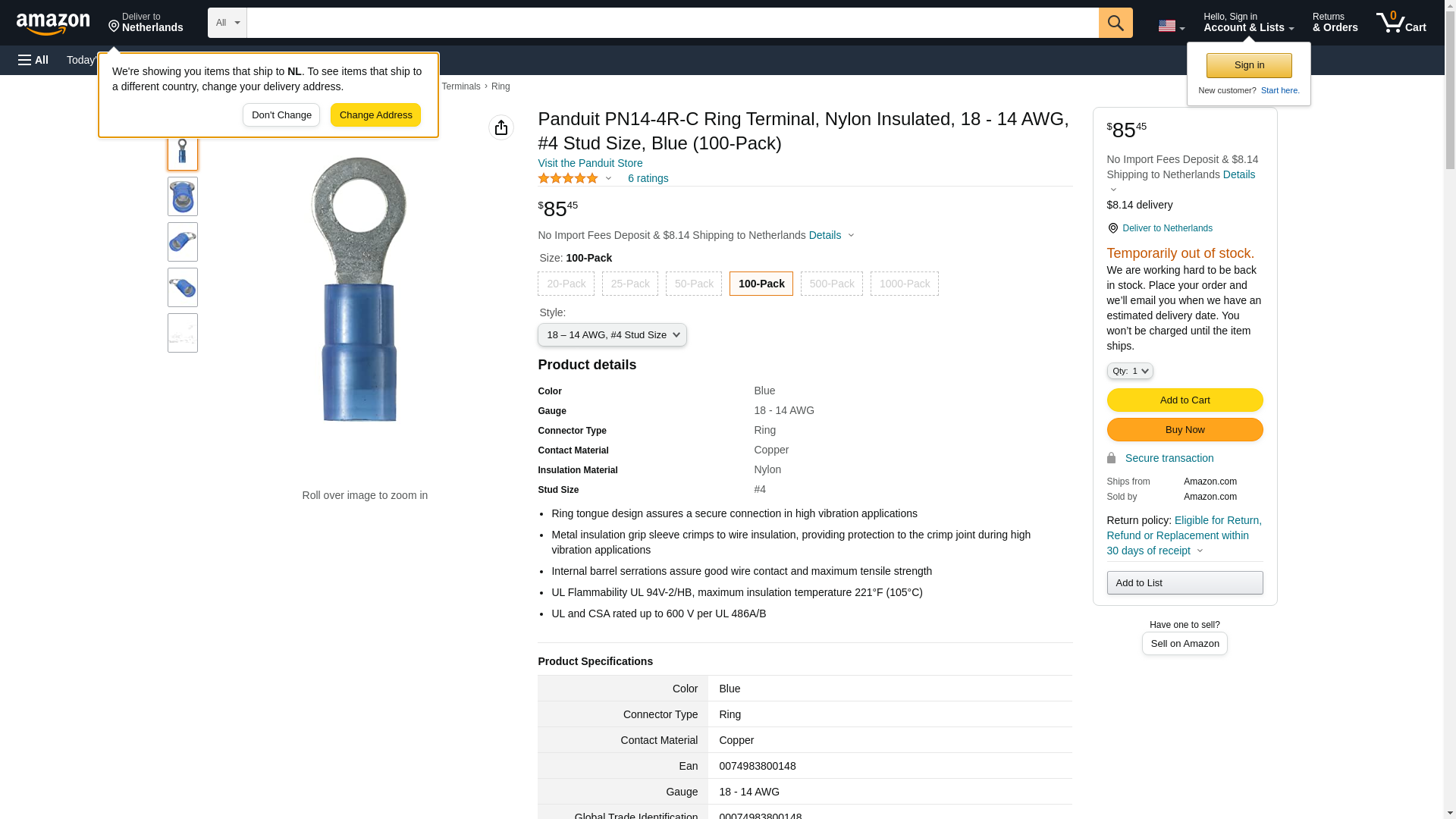Click the search magnifier button
Viewport: 1456px width, 819px height.
pyautogui.click(x=1115, y=23)
